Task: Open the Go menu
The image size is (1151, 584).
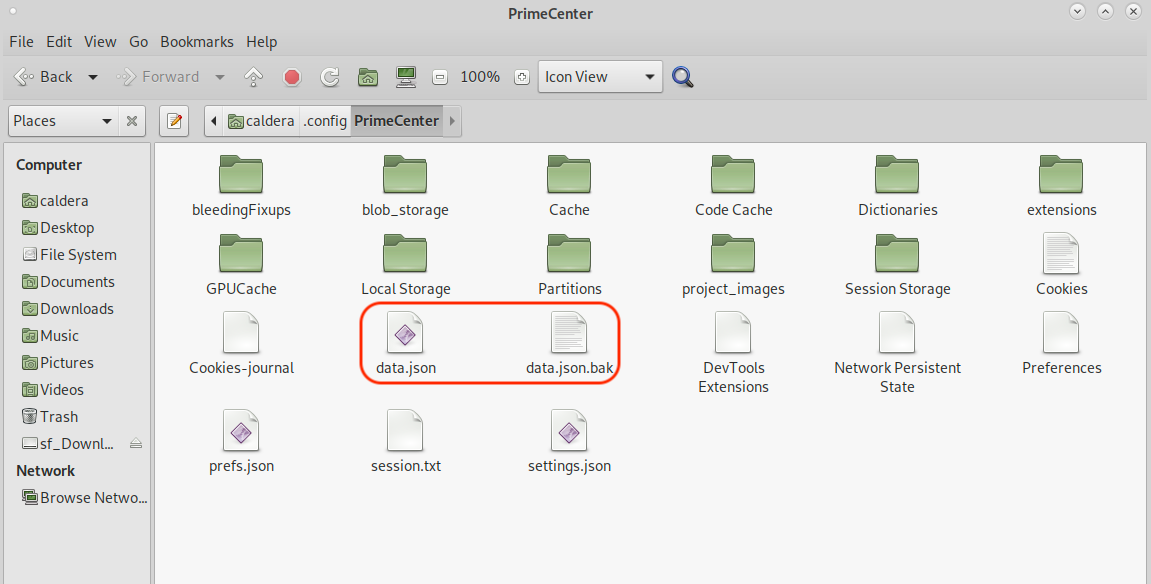Action: point(138,41)
